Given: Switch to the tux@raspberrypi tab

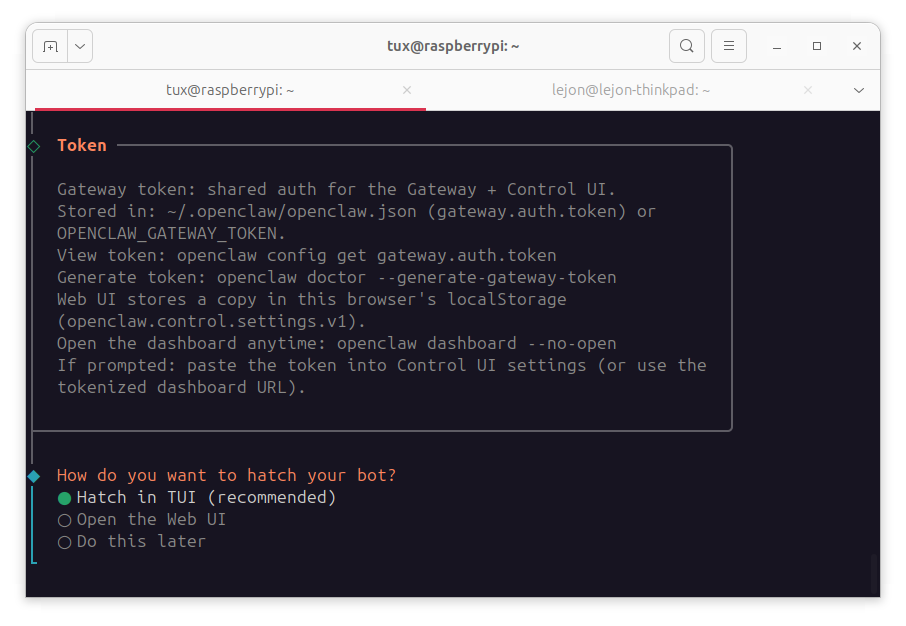Looking at the screenshot, I should 229,90.
